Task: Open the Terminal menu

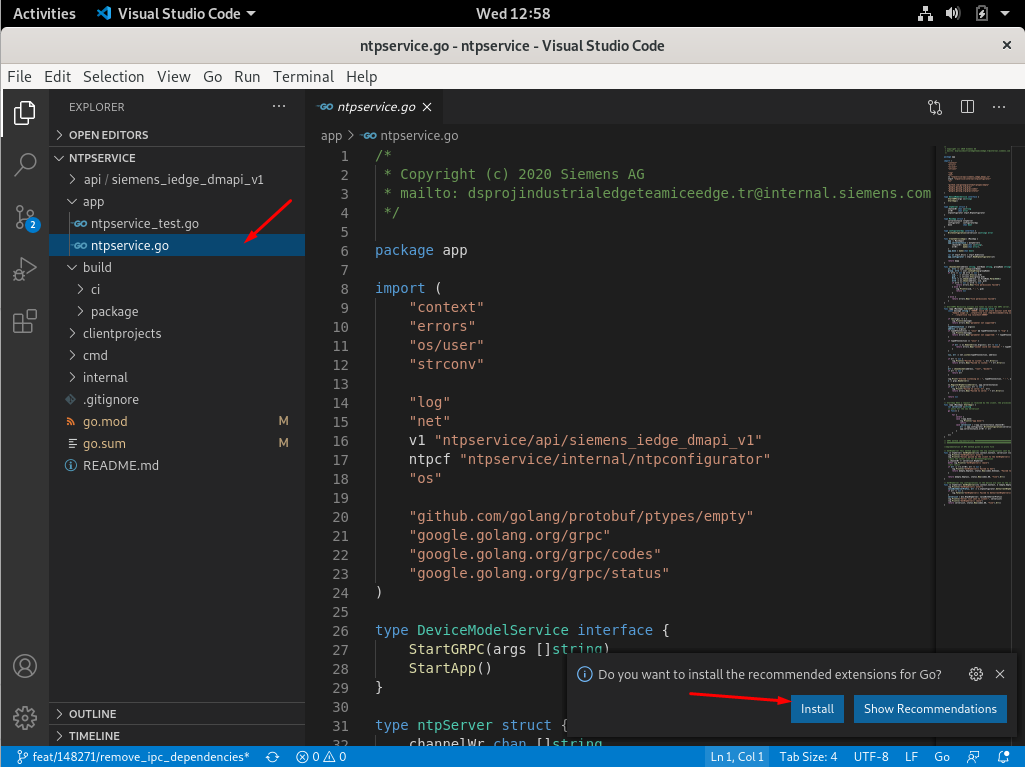Action: click(x=303, y=77)
